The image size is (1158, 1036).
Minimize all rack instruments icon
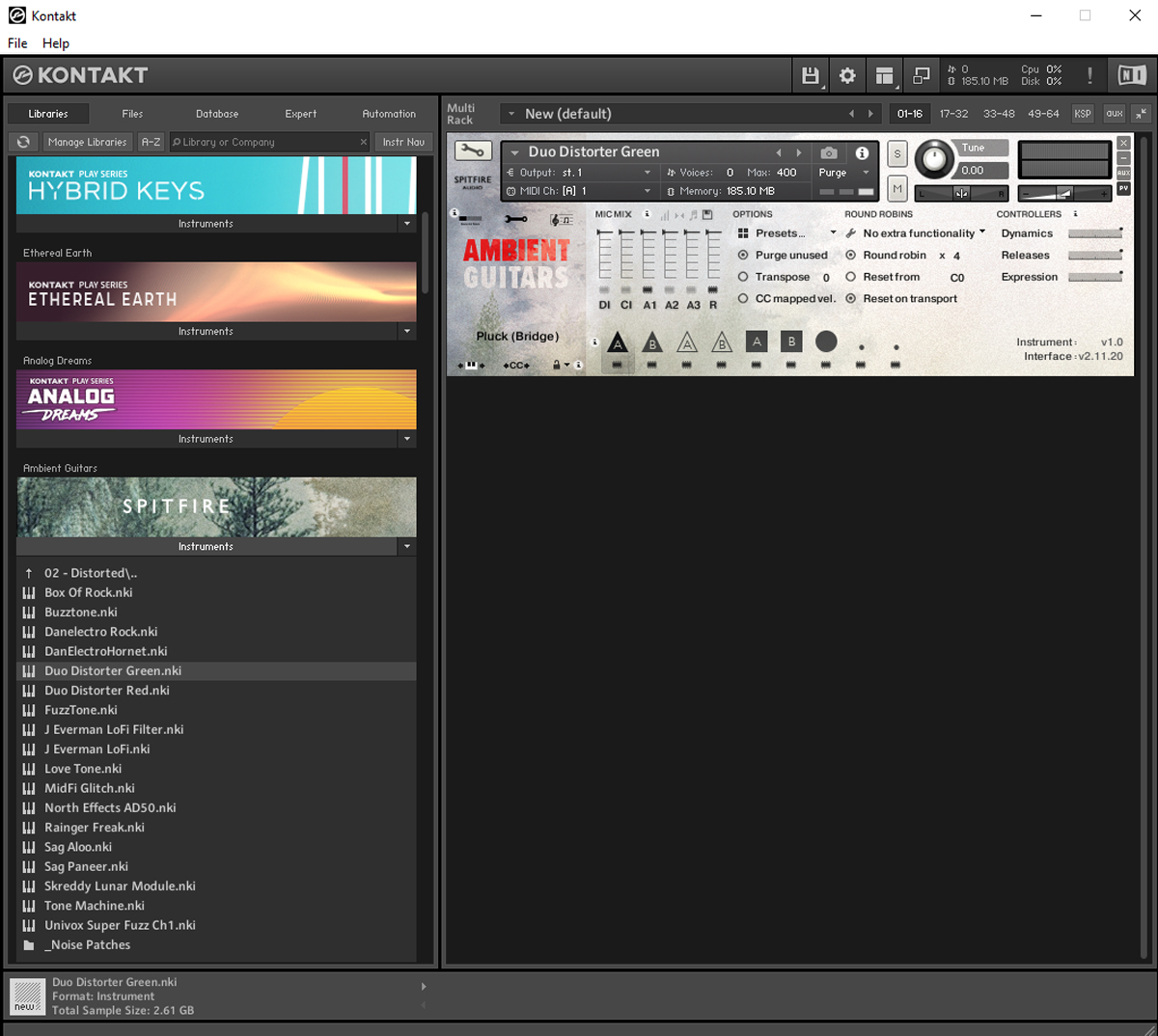point(1141,114)
